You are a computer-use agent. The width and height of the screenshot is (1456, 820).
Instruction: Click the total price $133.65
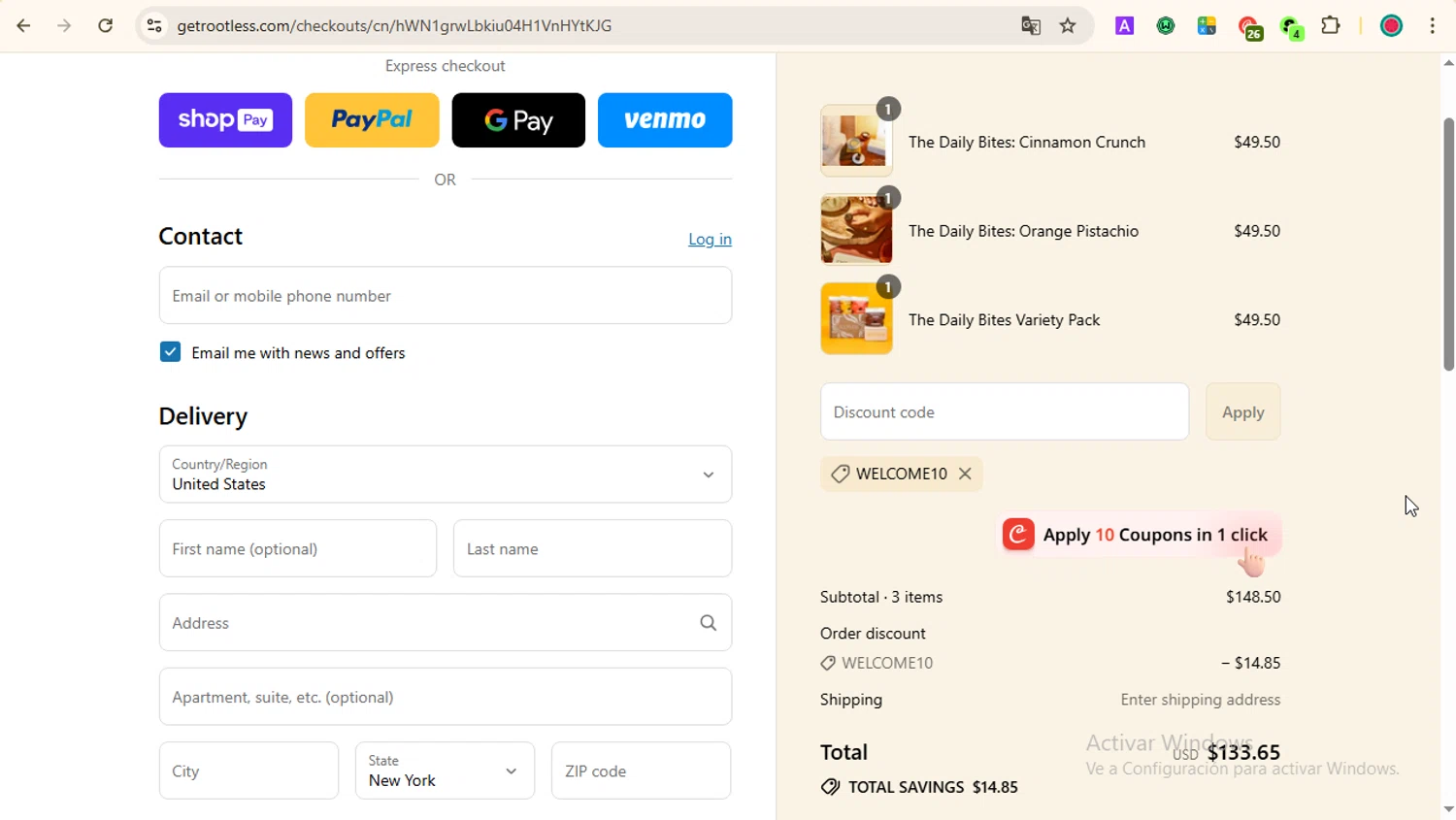[x=1243, y=753]
